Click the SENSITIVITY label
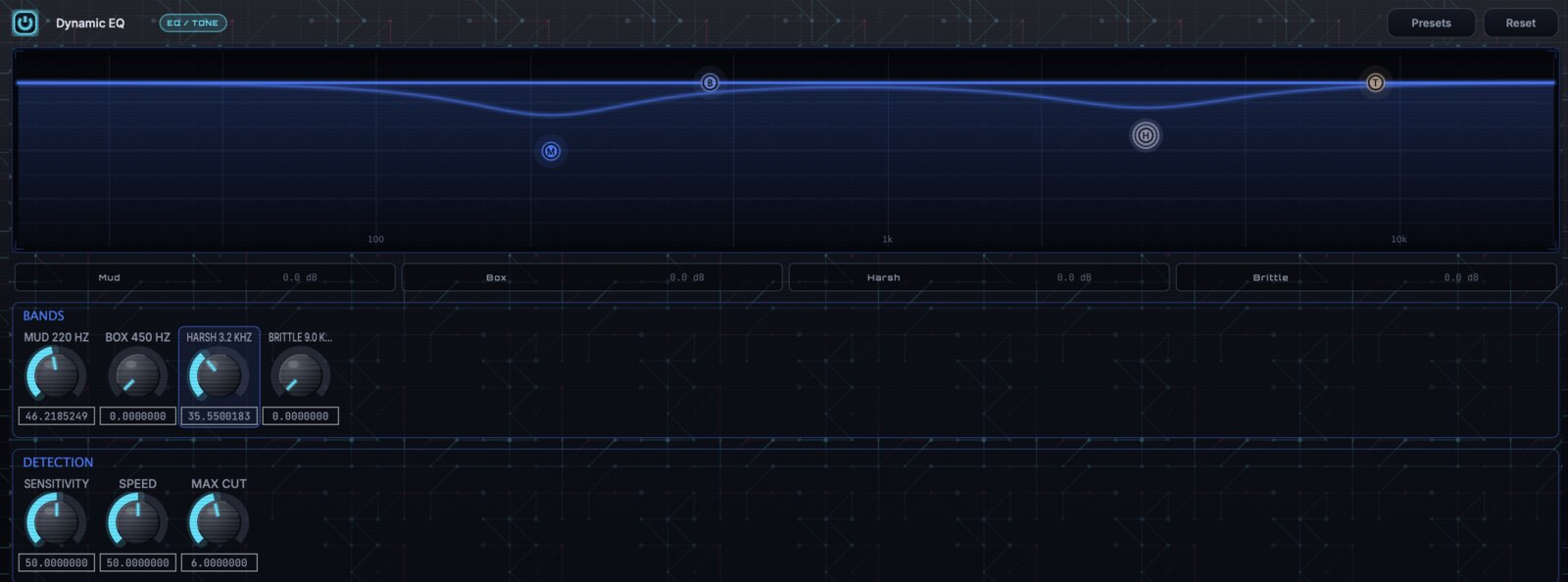The width and height of the screenshot is (1568, 582). point(56,484)
